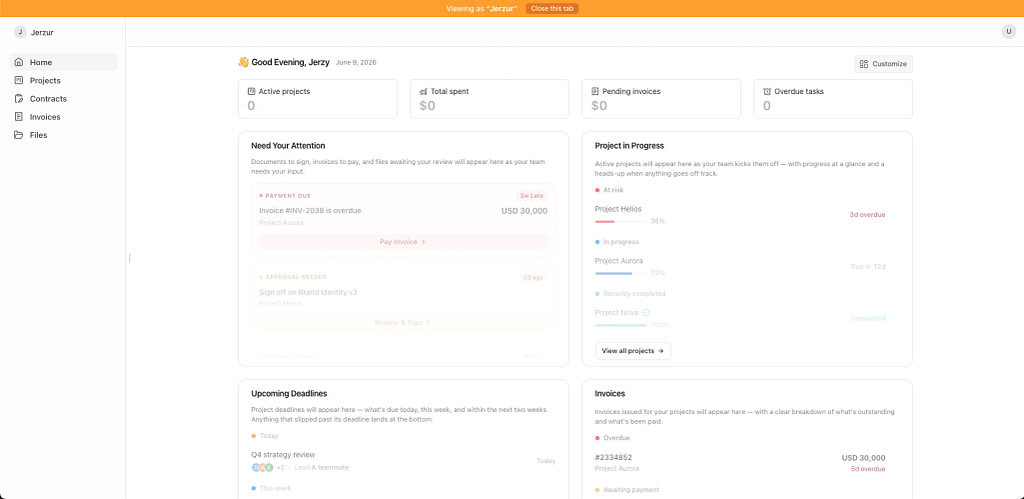Click the Review & Sign button
The height and width of the screenshot is (499, 1024).
point(403,323)
